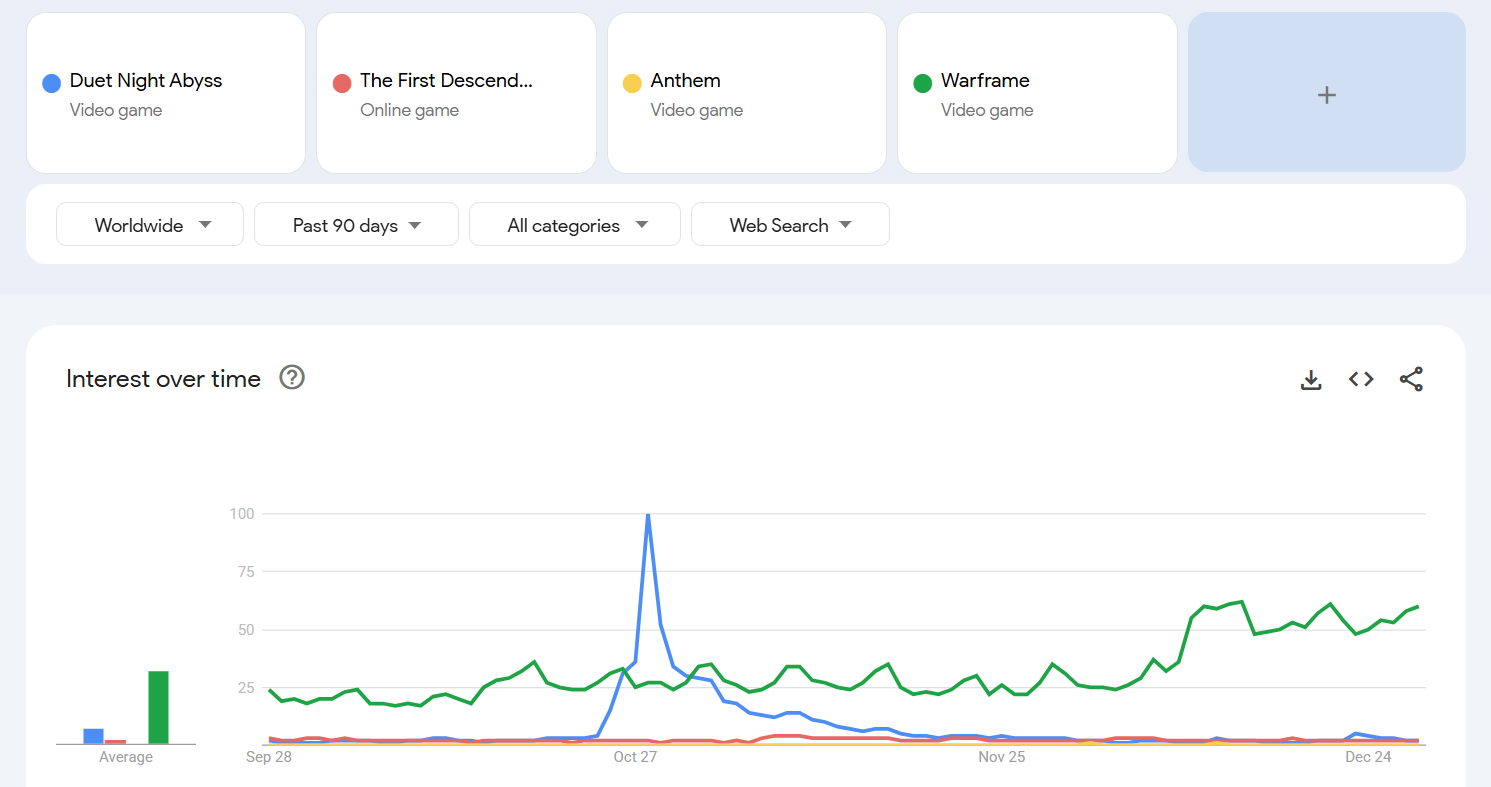Add a comparison term with plus card

tap(1327, 93)
